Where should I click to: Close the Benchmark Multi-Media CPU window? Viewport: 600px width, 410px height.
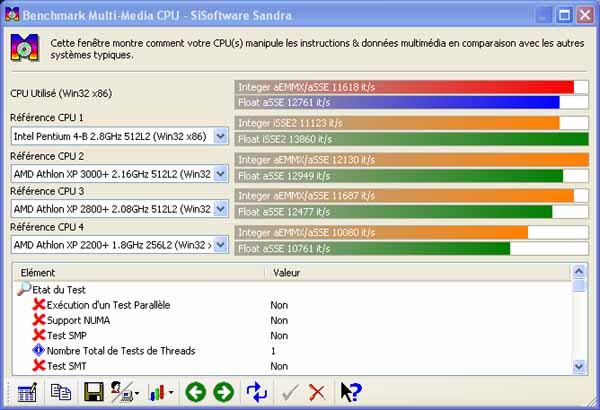(585, 15)
